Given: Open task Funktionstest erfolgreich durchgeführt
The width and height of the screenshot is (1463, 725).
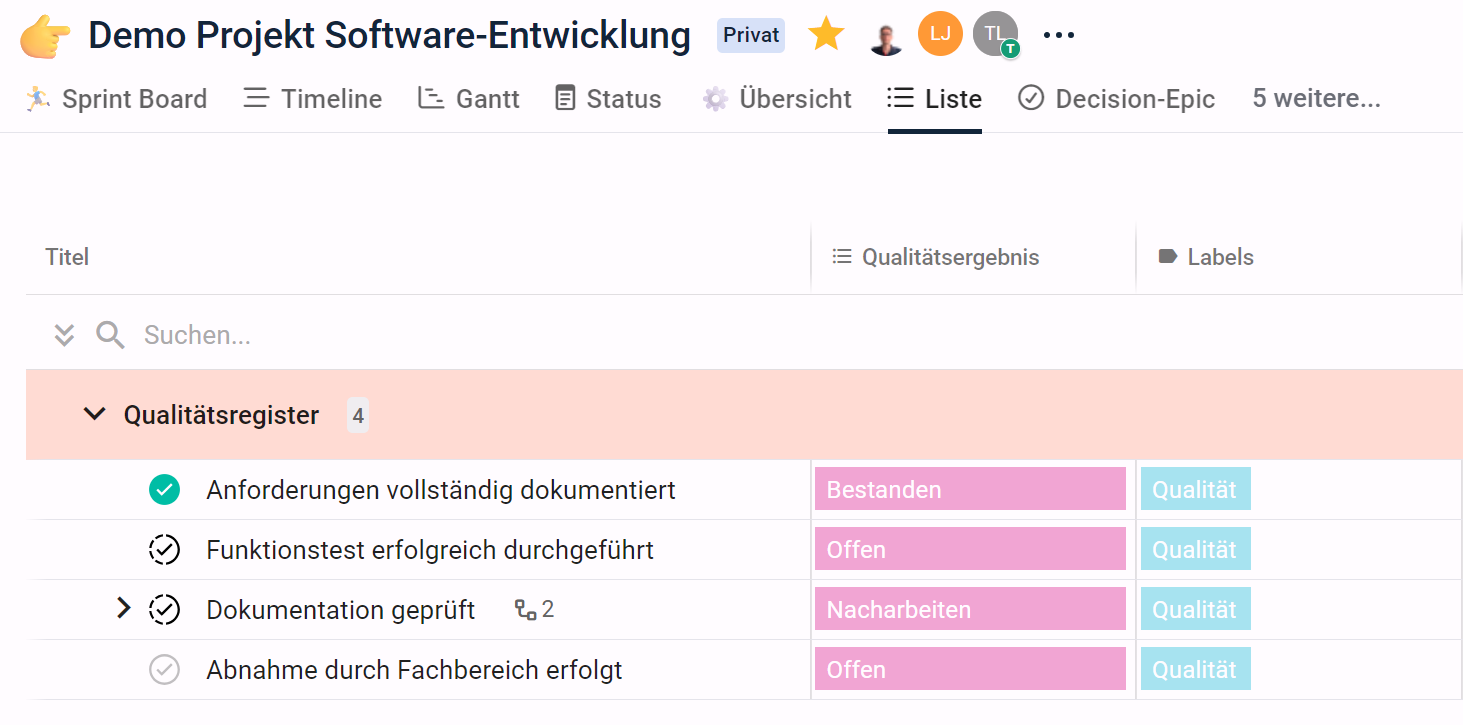Looking at the screenshot, I should click(430, 550).
